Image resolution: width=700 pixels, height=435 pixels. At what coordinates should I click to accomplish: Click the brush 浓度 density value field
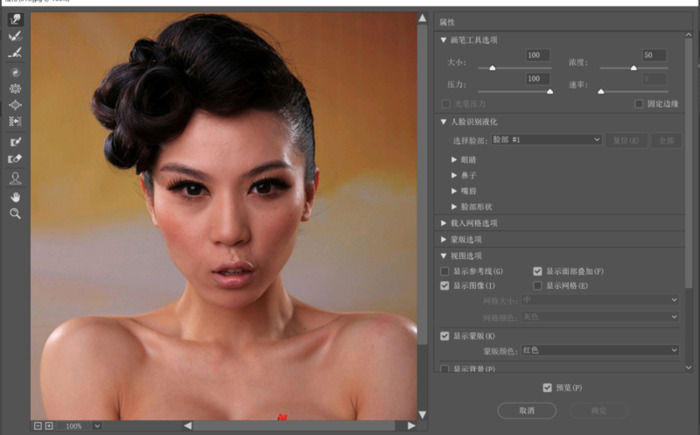tap(654, 55)
